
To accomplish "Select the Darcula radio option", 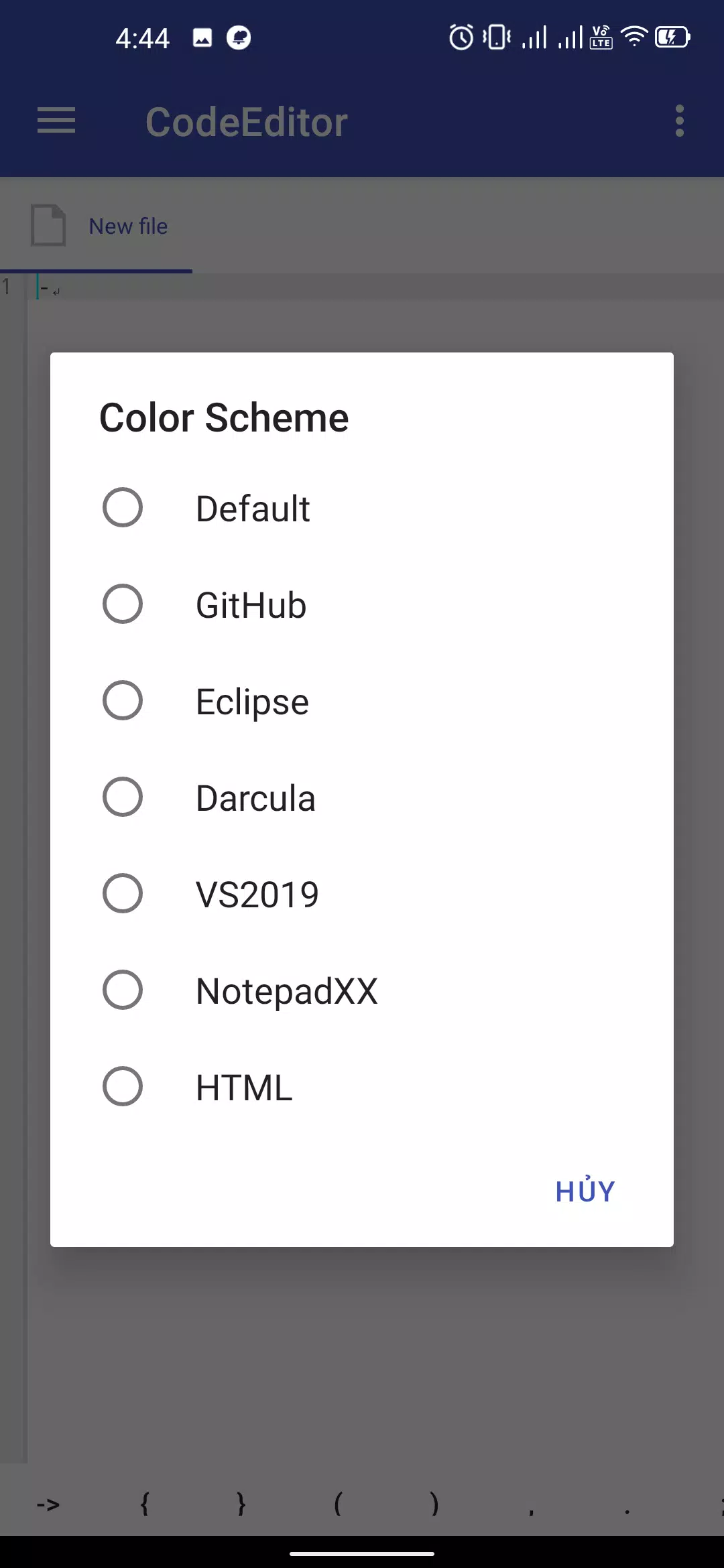I will point(362,797).
